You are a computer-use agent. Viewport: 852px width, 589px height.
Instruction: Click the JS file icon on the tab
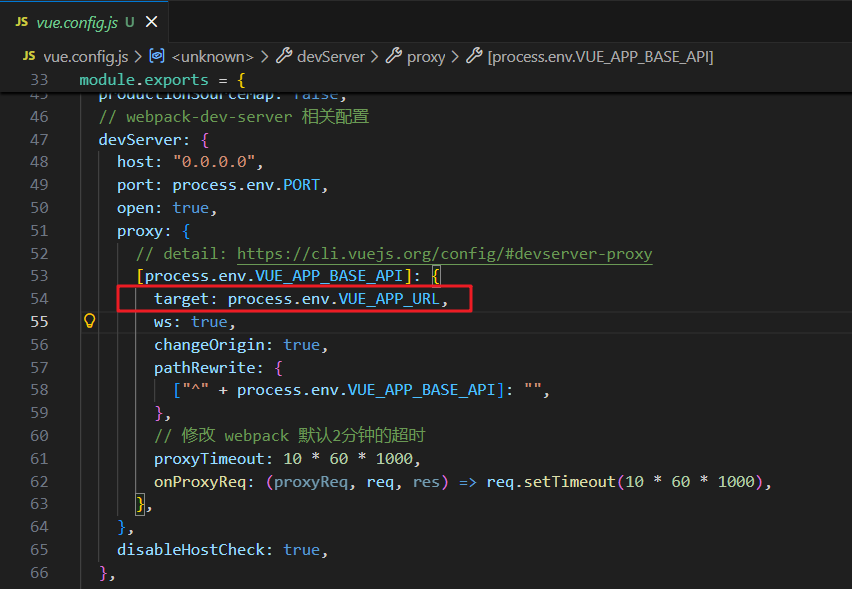pos(22,22)
